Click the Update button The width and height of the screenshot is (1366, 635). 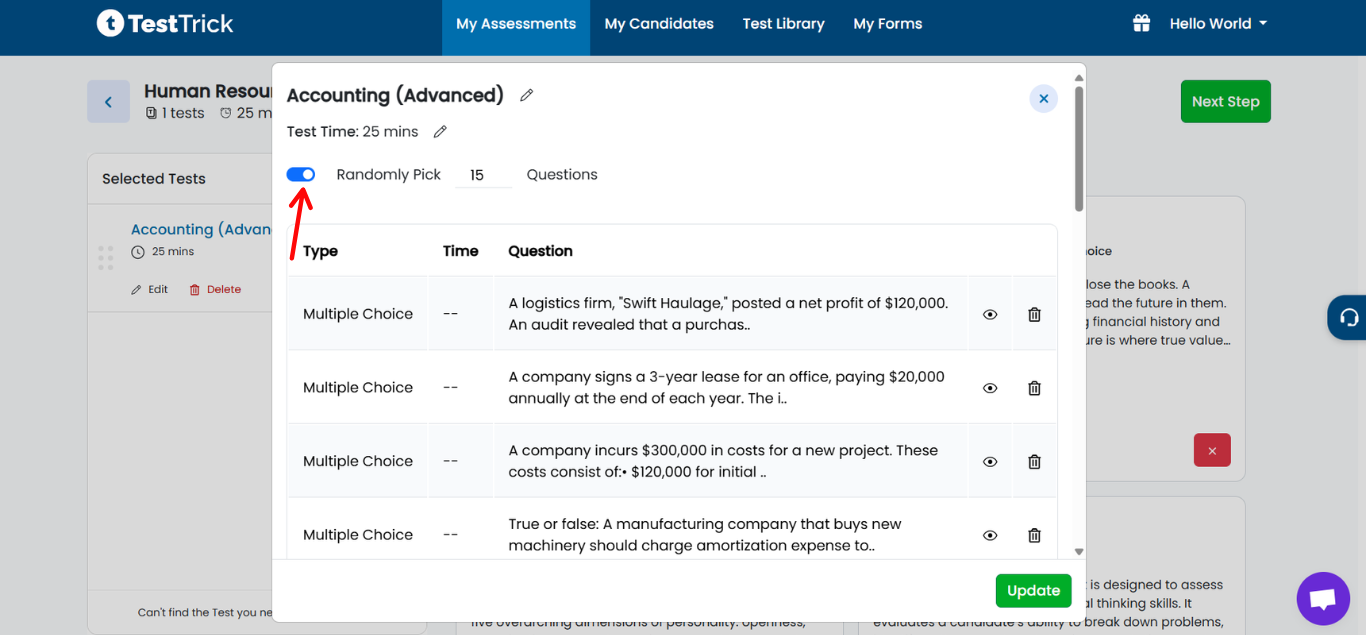point(1033,591)
